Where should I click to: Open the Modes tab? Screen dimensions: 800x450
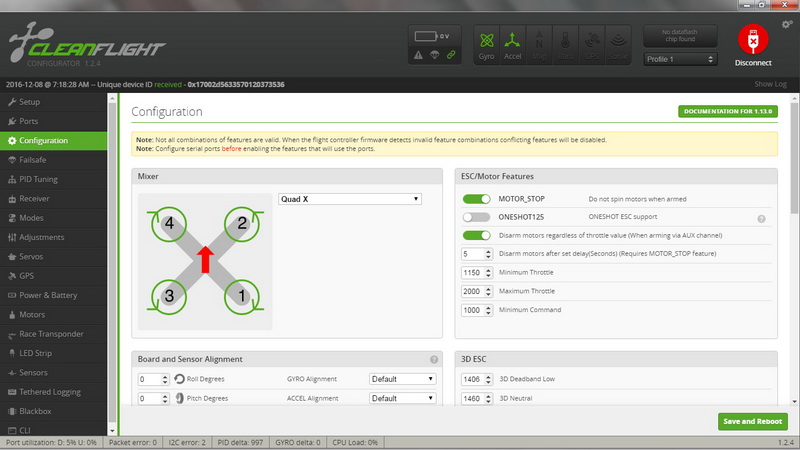[54, 218]
